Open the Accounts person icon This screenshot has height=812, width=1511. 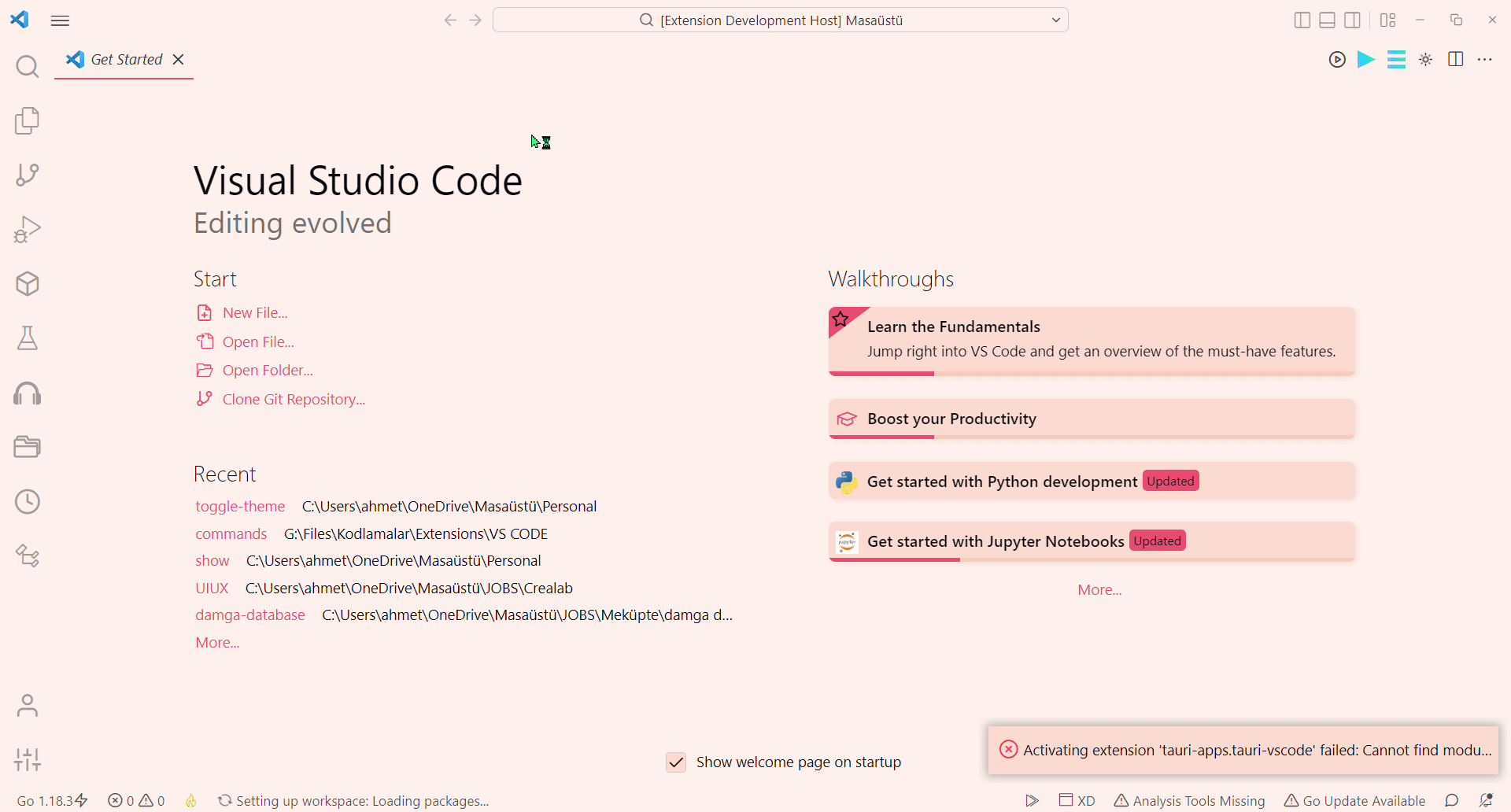(28, 705)
